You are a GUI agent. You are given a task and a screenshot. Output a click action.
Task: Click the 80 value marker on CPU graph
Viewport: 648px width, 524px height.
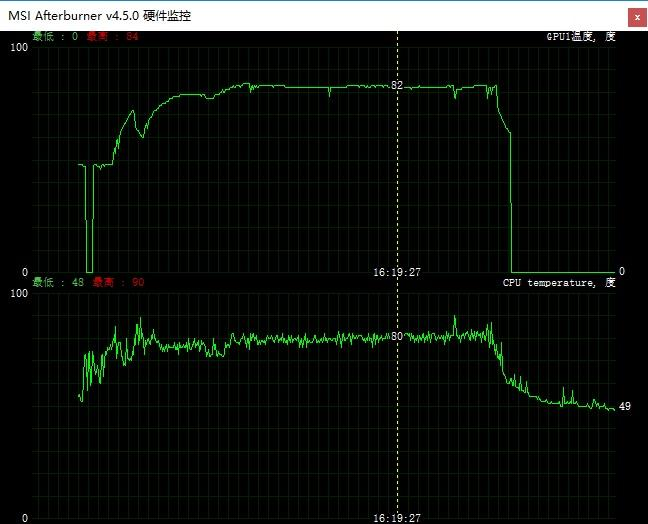tap(397, 336)
